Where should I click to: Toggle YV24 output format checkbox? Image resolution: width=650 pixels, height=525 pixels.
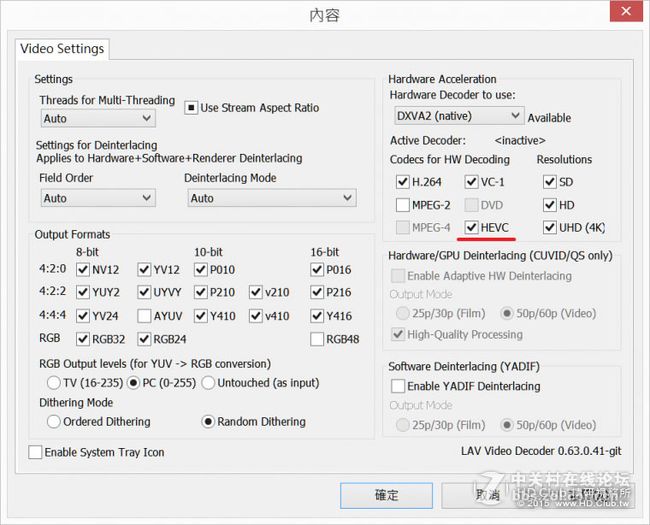[83, 316]
